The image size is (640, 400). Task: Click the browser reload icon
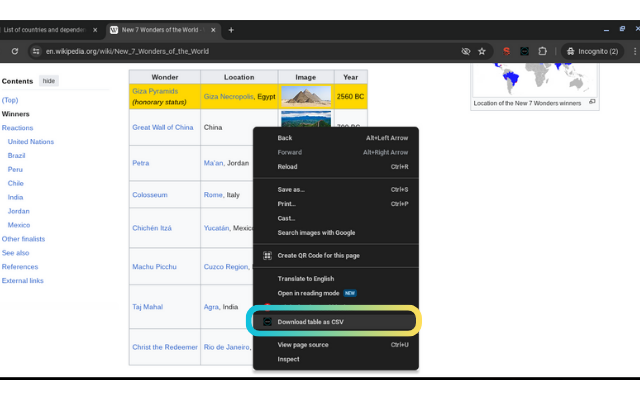(15, 51)
